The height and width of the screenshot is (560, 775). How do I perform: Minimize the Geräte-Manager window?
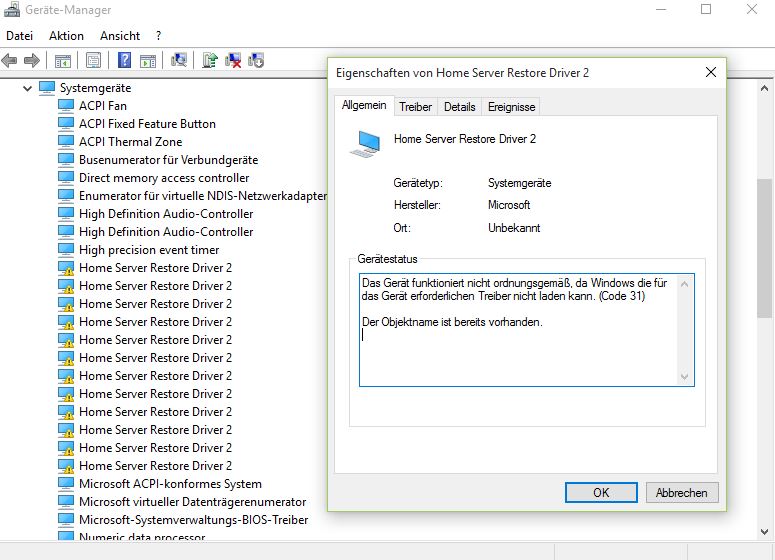pyautogui.click(x=661, y=9)
